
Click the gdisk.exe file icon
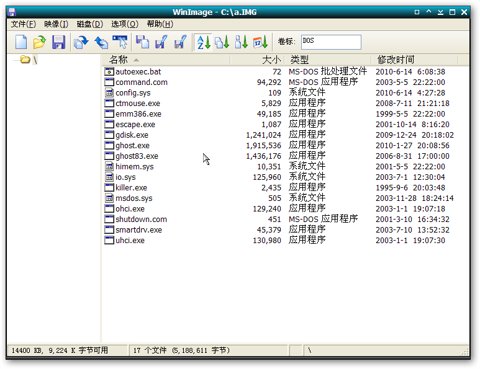pyautogui.click(x=109, y=135)
